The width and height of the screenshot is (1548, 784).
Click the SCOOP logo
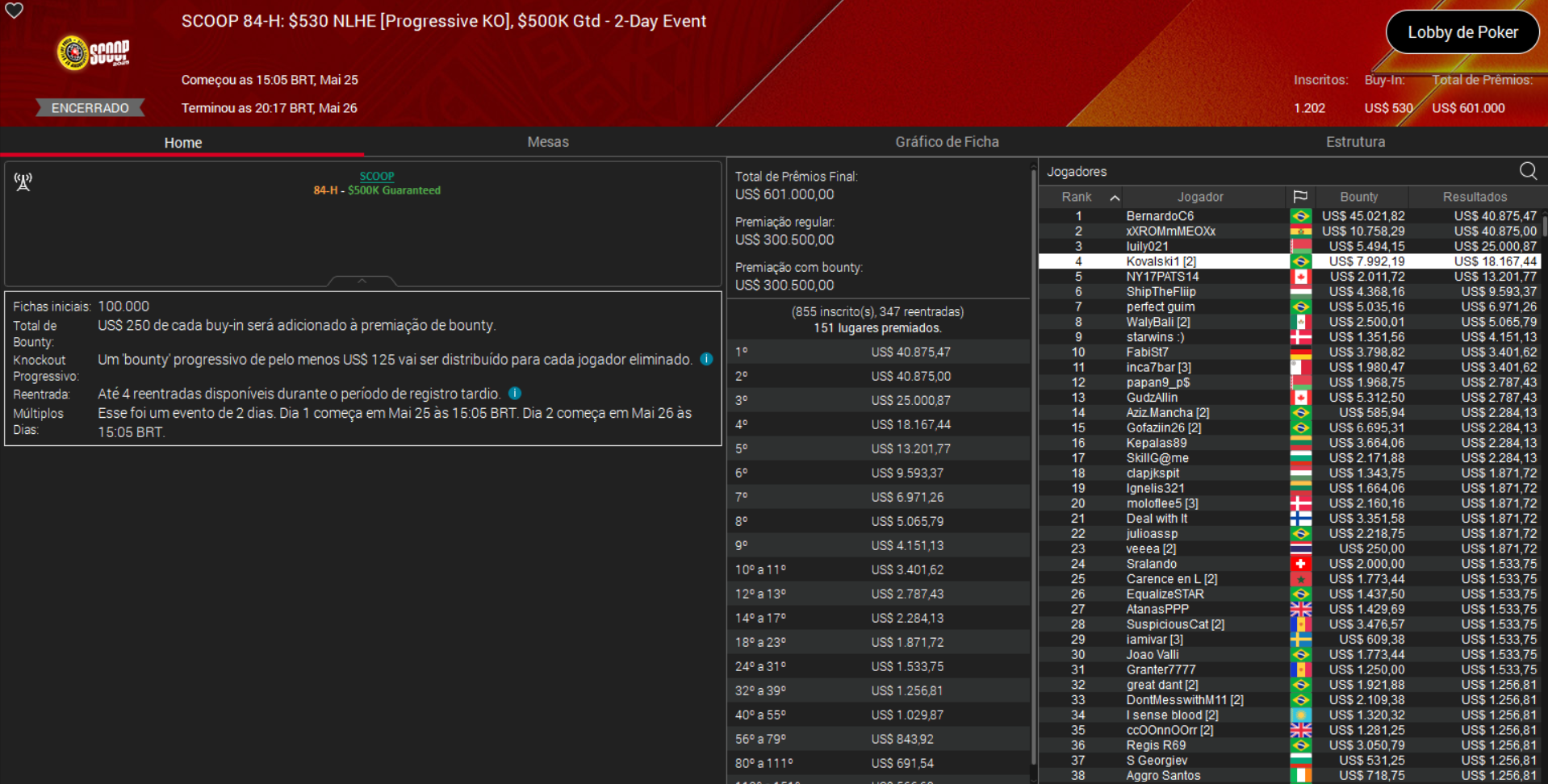point(93,53)
